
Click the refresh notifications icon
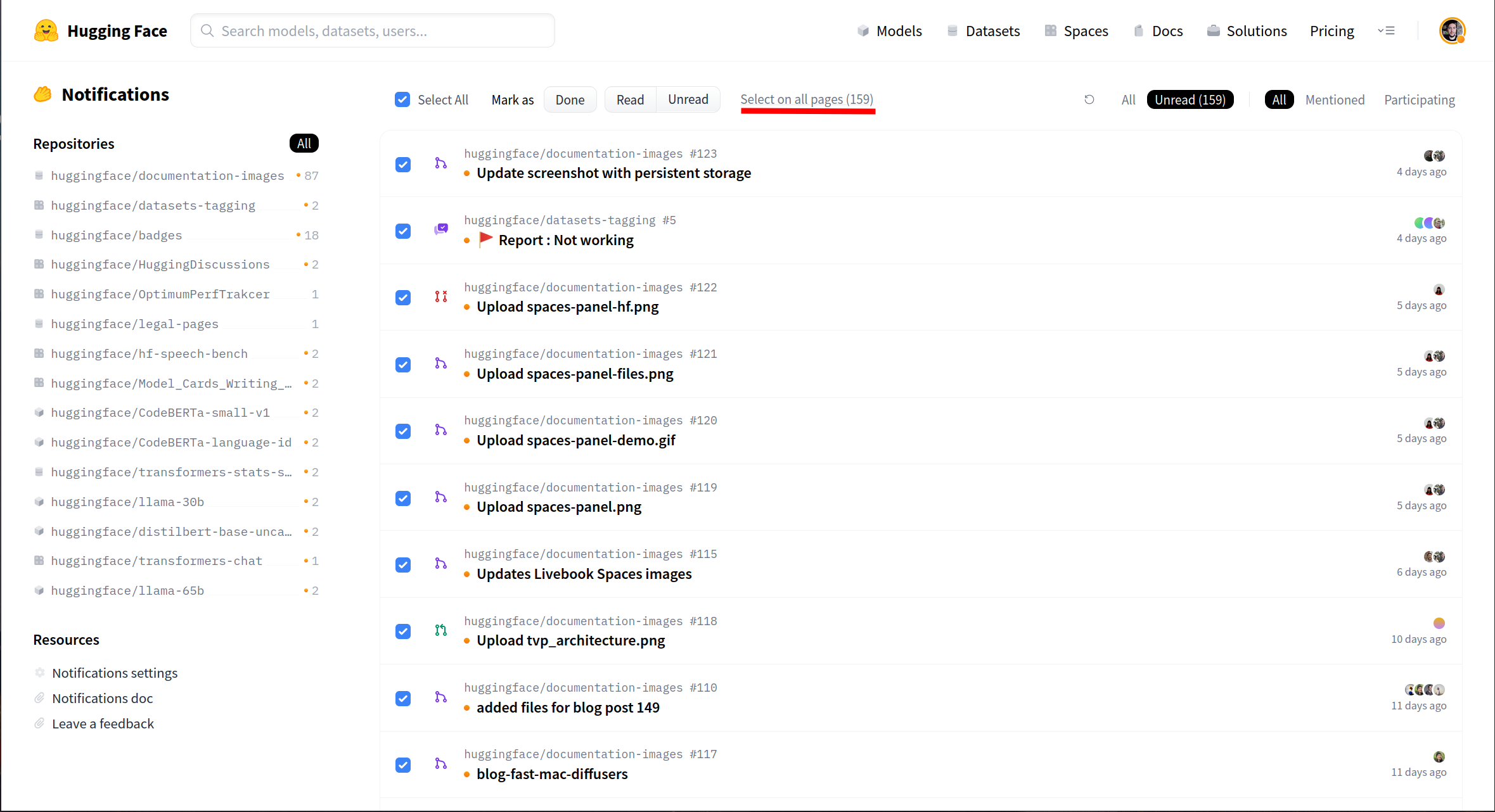click(1089, 99)
